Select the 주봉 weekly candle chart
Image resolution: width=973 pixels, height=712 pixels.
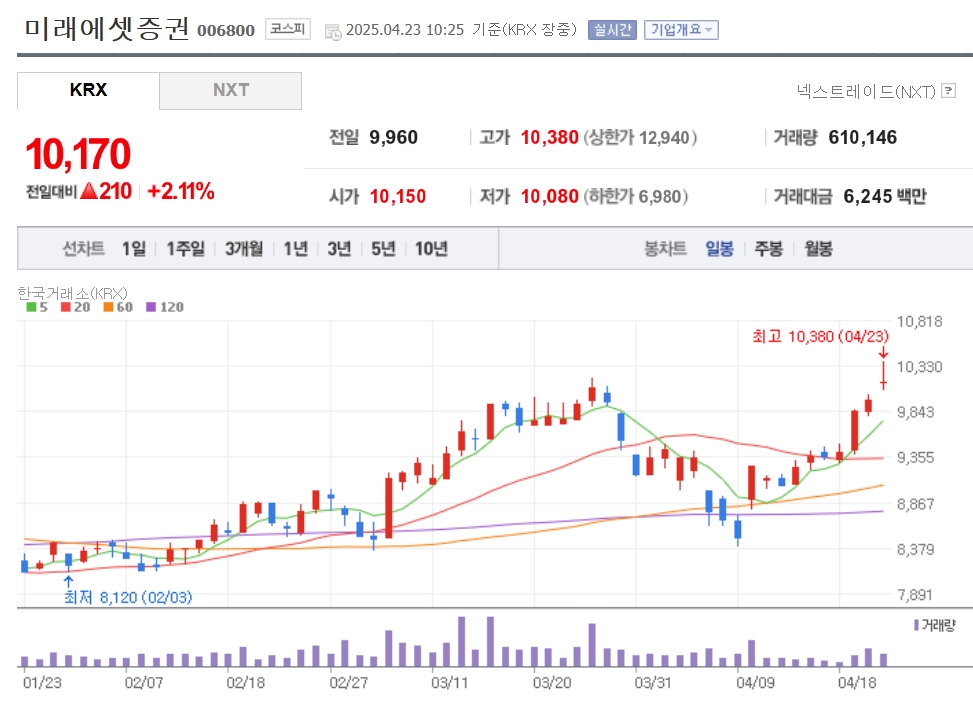pyautogui.click(x=769, y=249)
